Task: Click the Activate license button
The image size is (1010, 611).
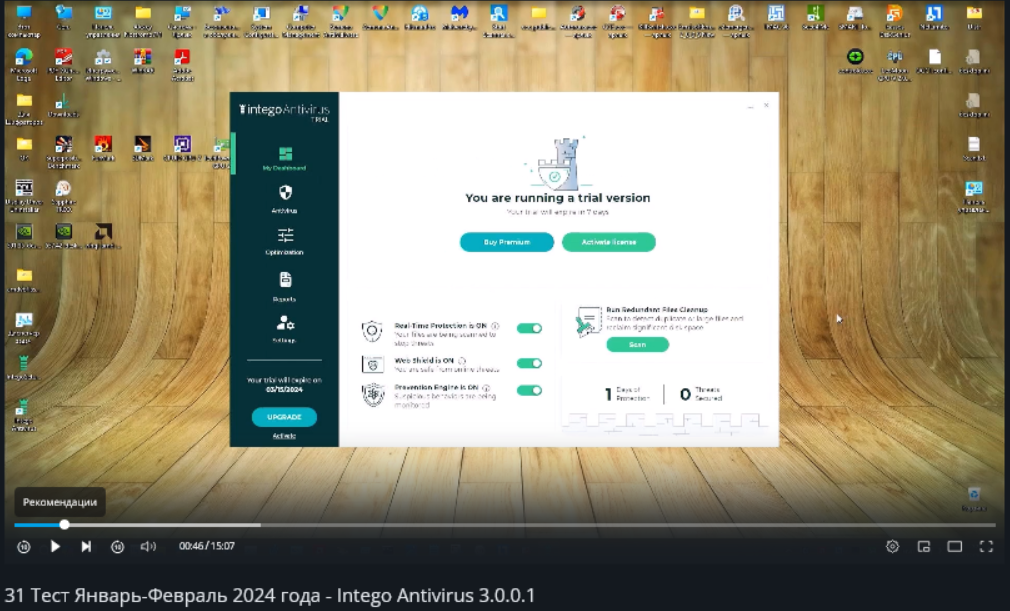Action: point(609,242)
